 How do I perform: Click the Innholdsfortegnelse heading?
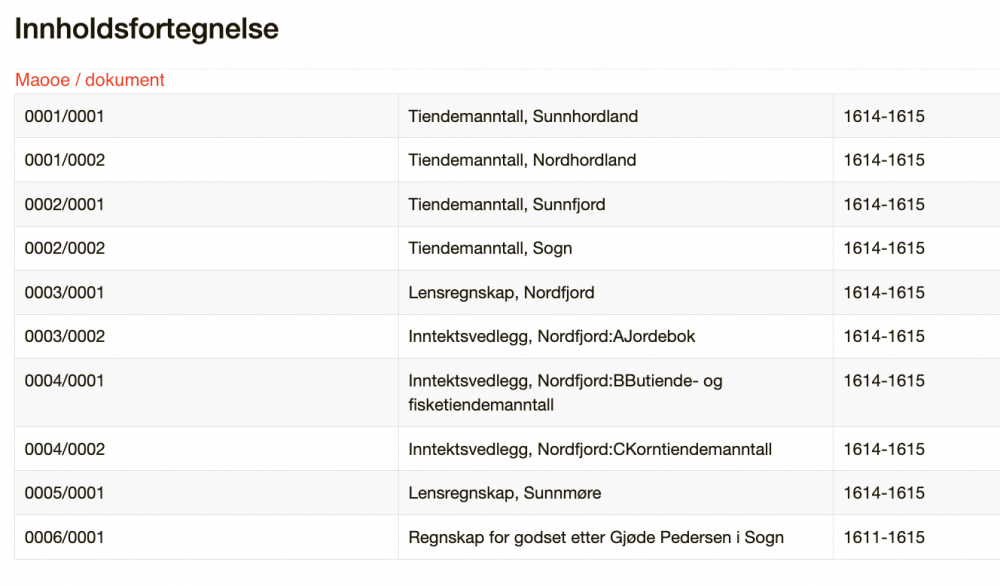coord(146,29)
